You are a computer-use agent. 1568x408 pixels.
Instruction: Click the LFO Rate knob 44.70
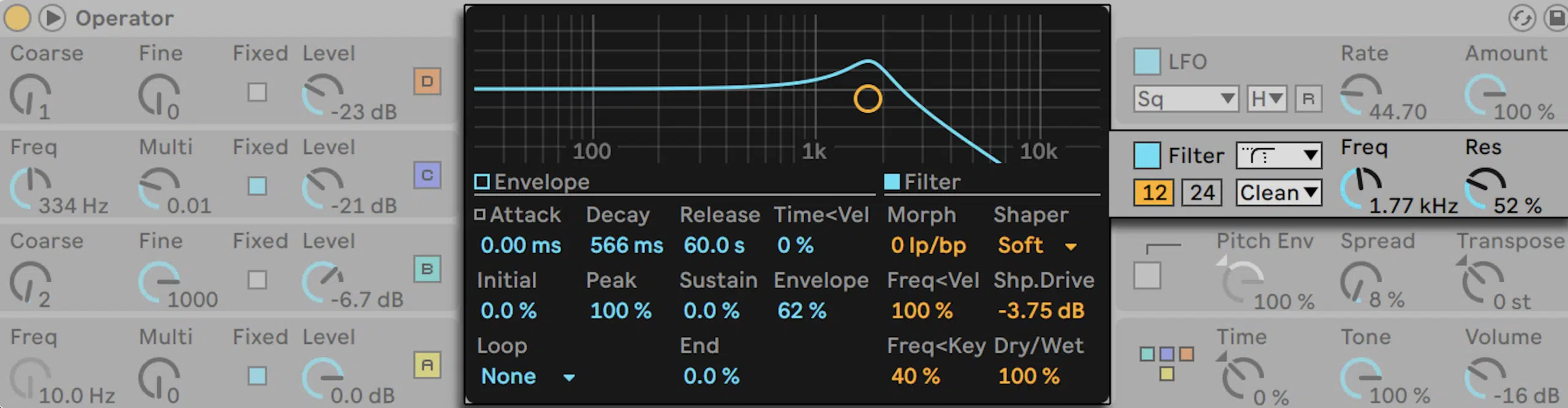coord(1360,95)
